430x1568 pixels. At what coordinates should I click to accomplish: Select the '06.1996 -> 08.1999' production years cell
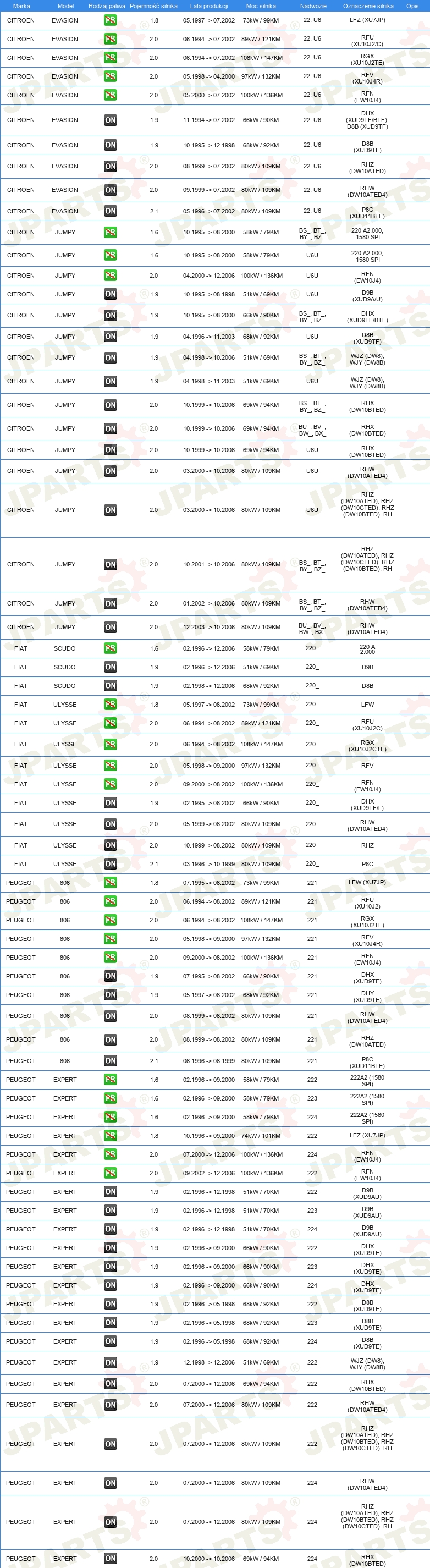coord(208,1061)
